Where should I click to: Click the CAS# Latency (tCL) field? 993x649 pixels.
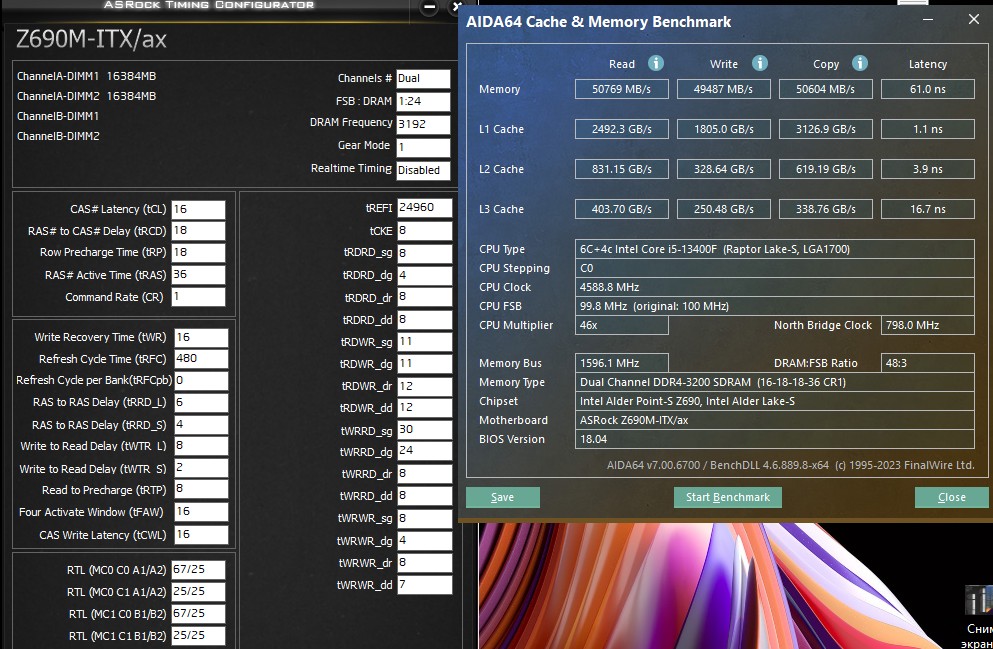(198, 210)
